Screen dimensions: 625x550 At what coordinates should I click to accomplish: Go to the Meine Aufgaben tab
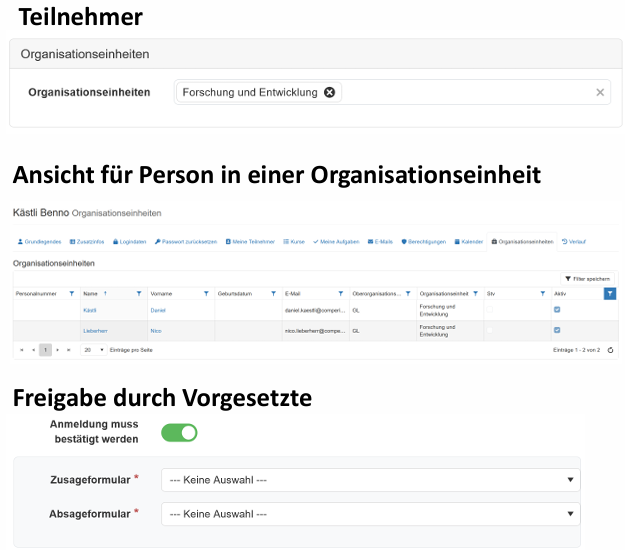click(336, 242)
